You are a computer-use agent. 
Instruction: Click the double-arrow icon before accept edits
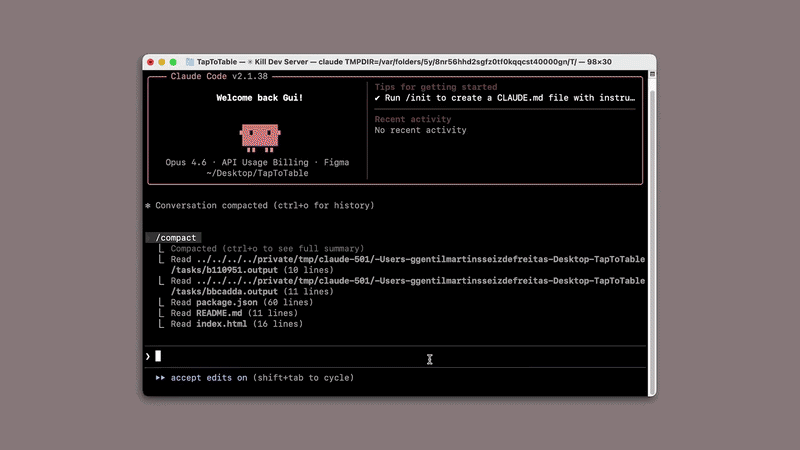pyautogui.click(x=160, y=378)
